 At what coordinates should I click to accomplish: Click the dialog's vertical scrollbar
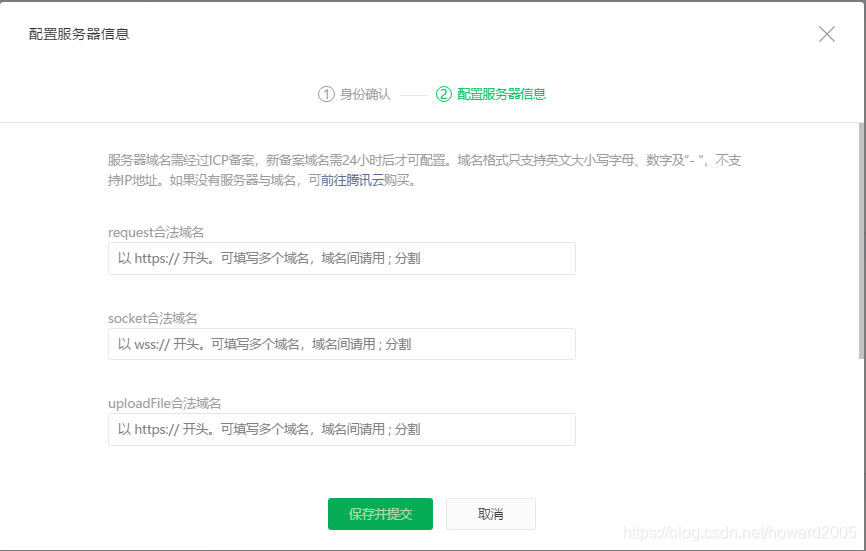[862, 241]
